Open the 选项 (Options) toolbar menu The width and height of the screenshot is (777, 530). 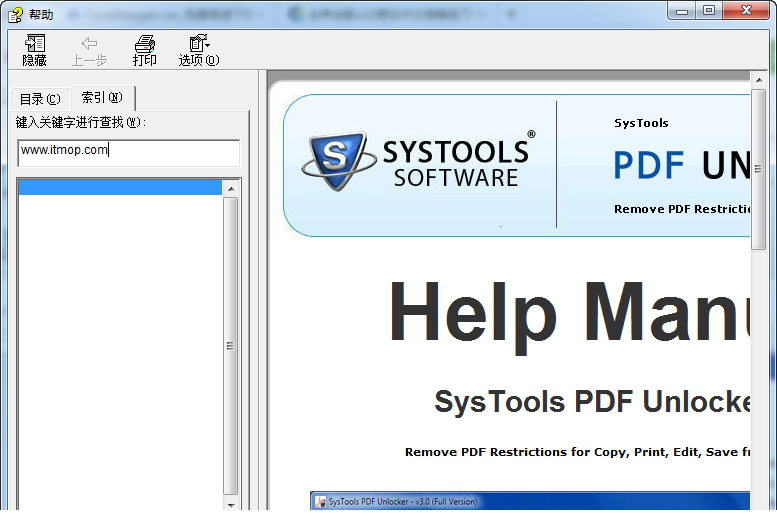199,50
